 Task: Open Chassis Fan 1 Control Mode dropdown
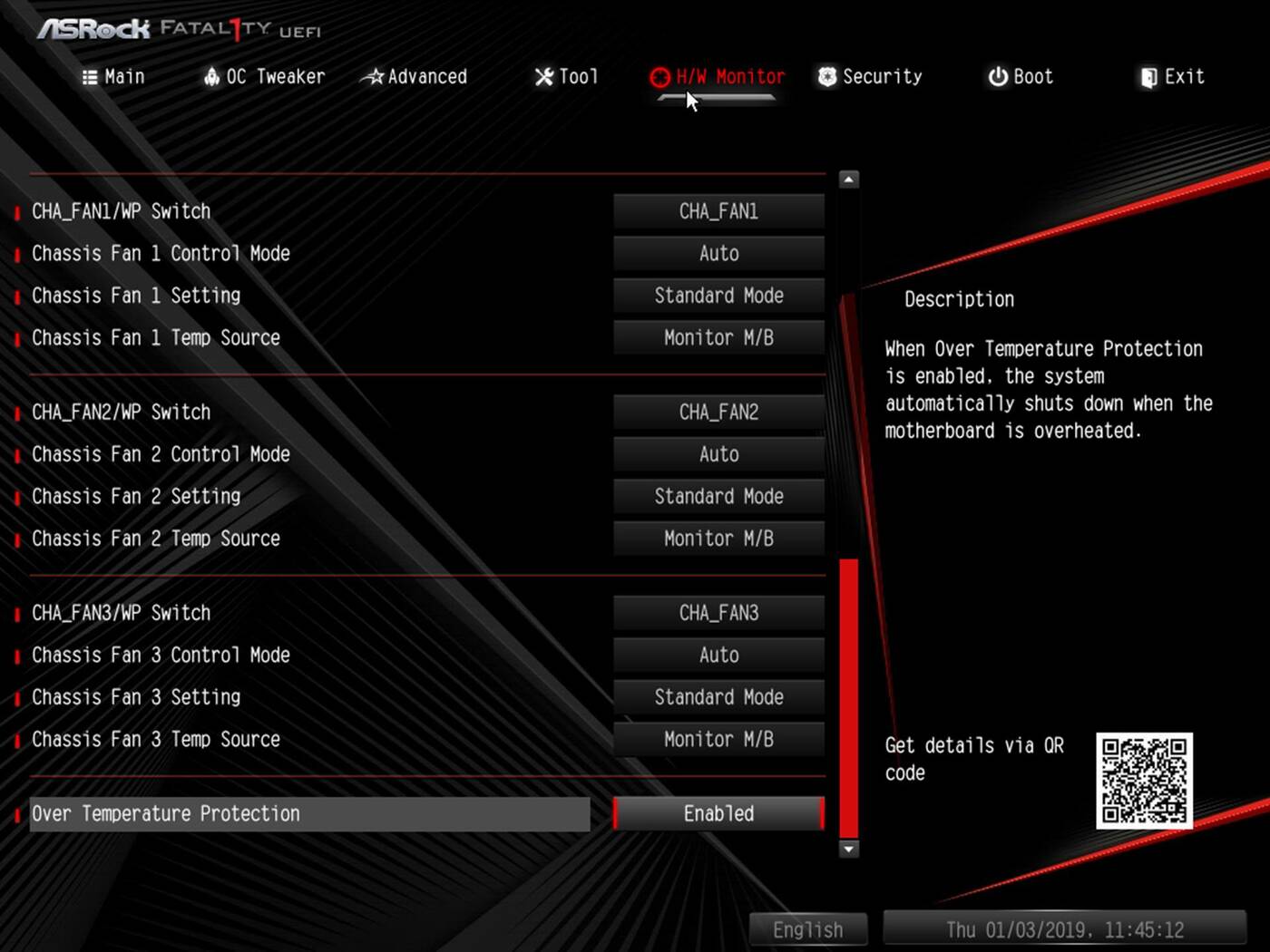click(x=718, y=253)
